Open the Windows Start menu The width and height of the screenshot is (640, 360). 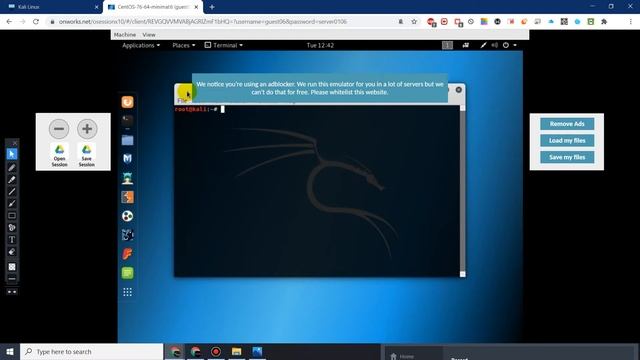click(x=10, y=351)
